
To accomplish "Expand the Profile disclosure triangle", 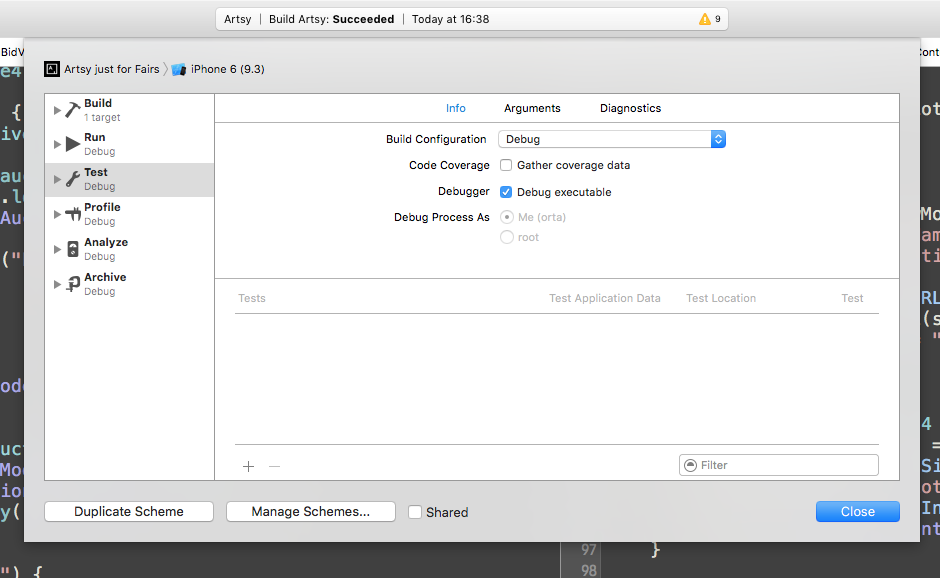I will click(57, 214).
